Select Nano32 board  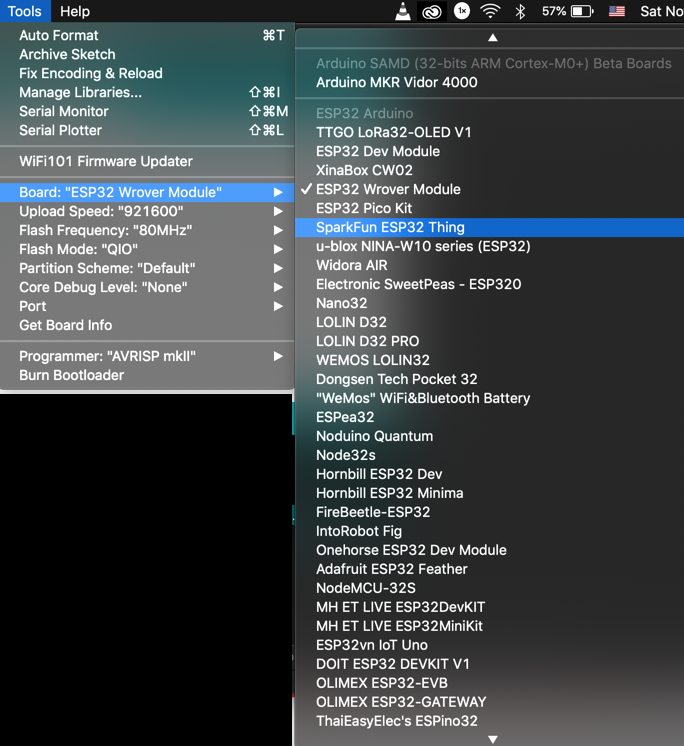tap(489, 304)
